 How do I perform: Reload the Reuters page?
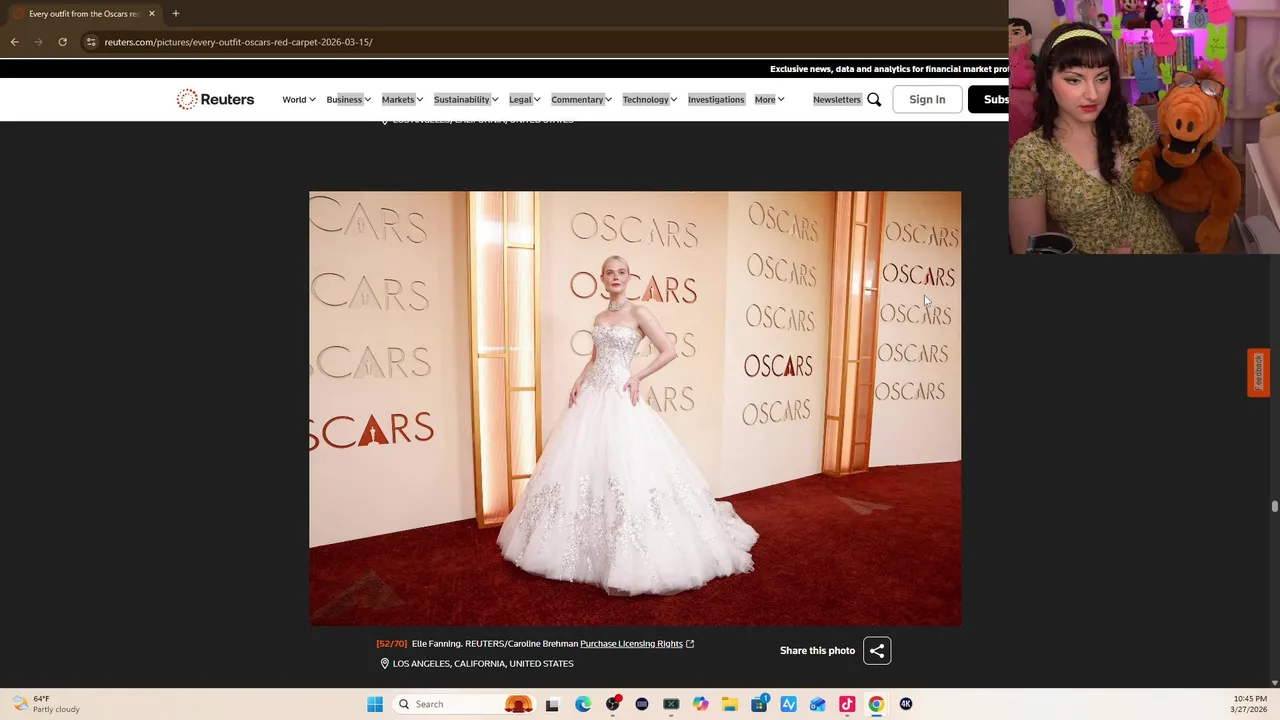62,42
